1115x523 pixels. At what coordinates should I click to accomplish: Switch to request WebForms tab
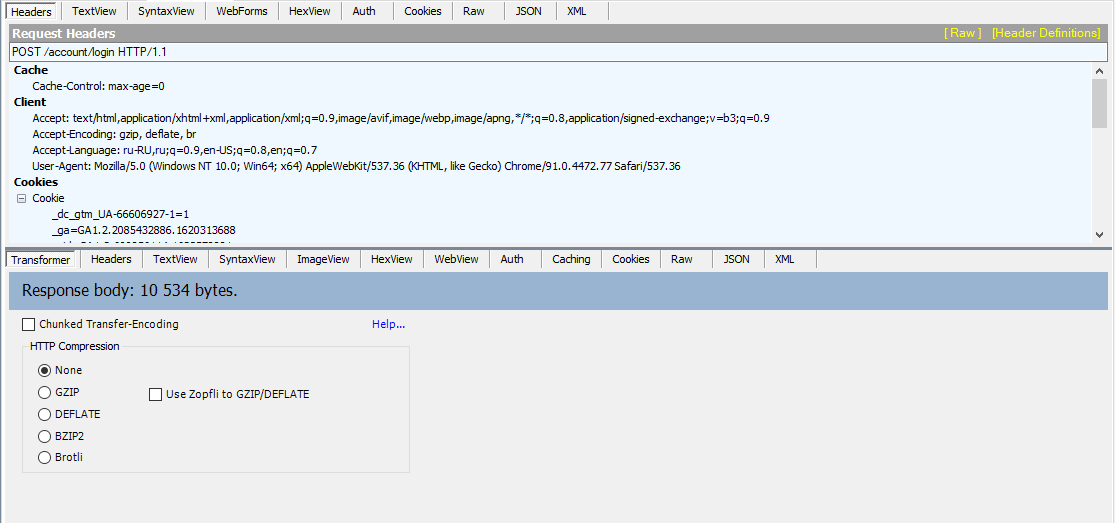pyautogui.click(x=243, y=11)
